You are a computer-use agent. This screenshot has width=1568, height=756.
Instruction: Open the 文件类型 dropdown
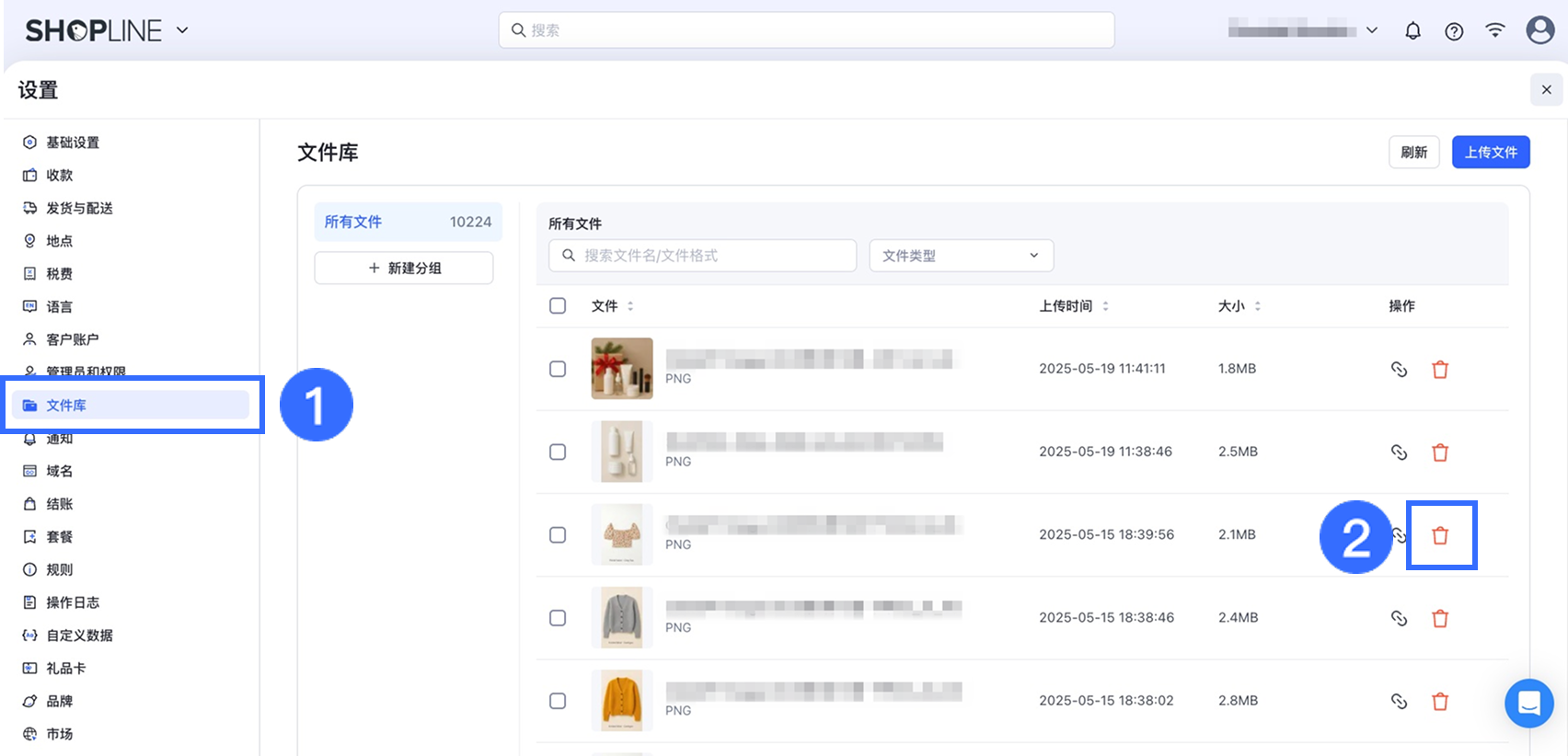coord(961,256)
